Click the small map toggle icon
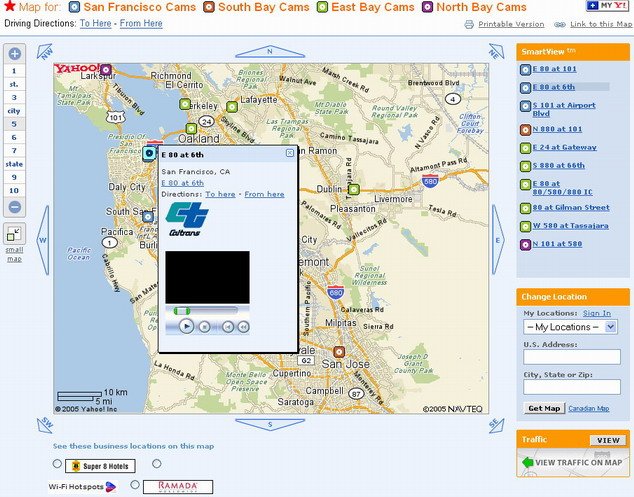This screenshot has width=634, height=497. [14, 234]
